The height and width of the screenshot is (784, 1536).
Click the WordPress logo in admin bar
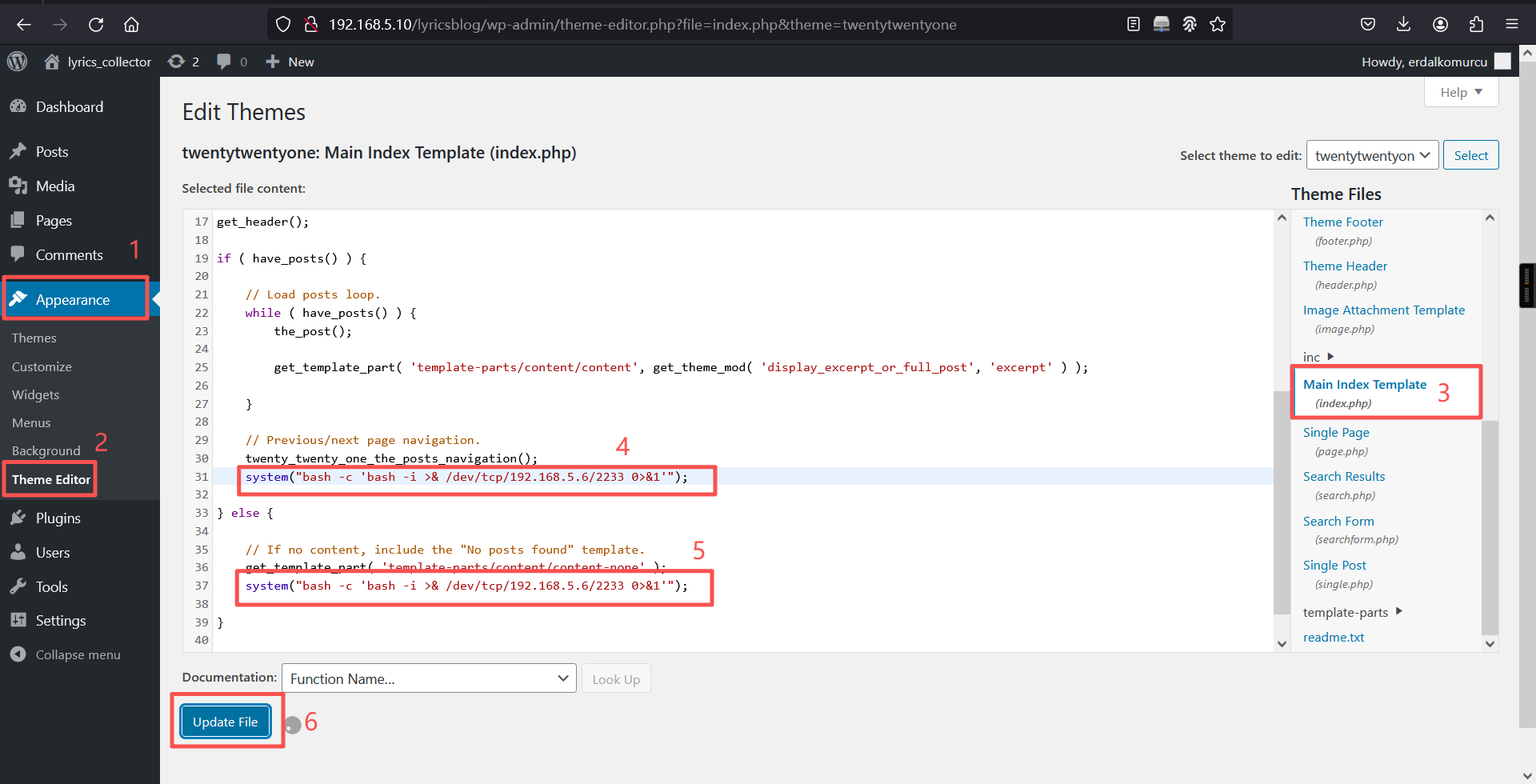(18, 62)
